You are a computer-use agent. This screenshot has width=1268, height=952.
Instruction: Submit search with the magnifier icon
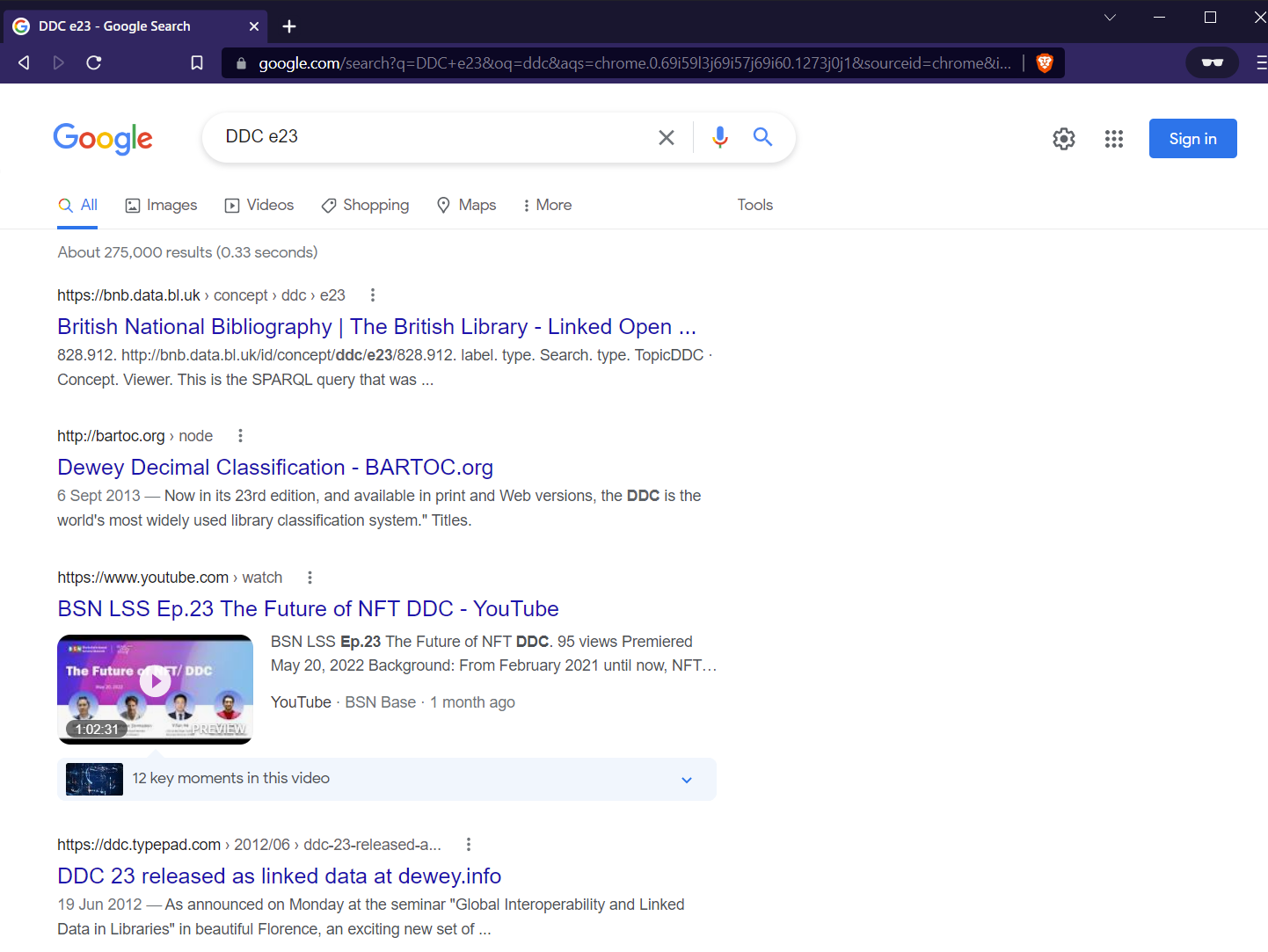pos(762,137)
